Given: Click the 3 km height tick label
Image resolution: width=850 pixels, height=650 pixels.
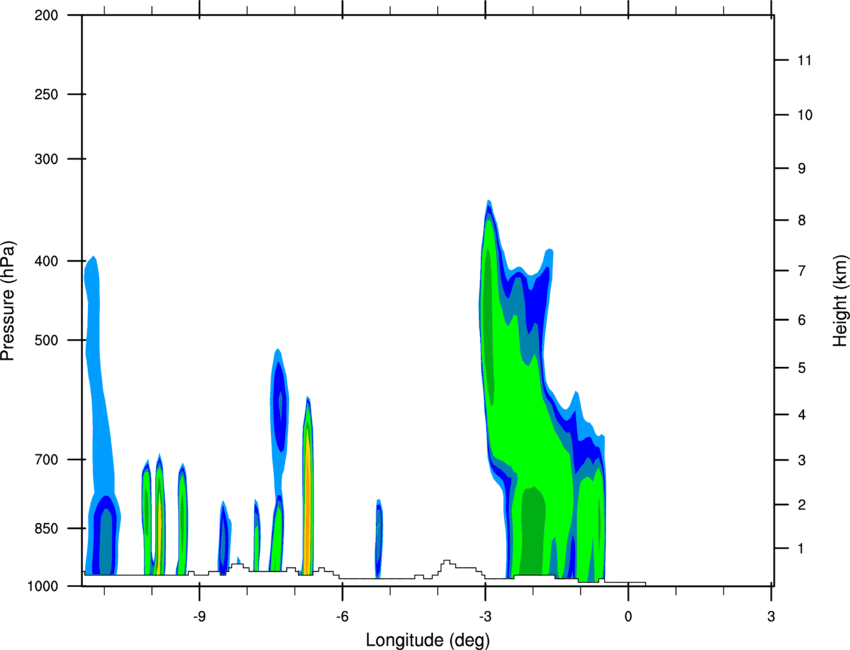Looking at the screenshot, I should point(801,460).
